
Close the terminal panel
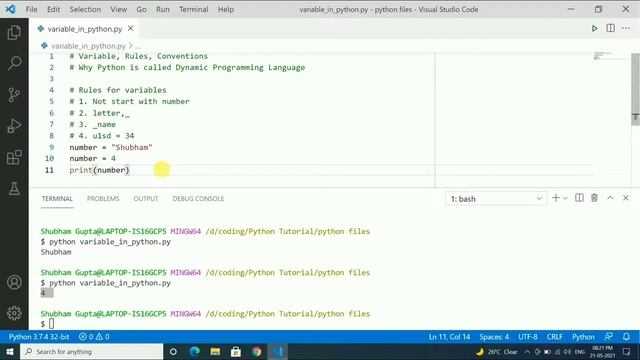pyautogui.click(x=626, y=198)
